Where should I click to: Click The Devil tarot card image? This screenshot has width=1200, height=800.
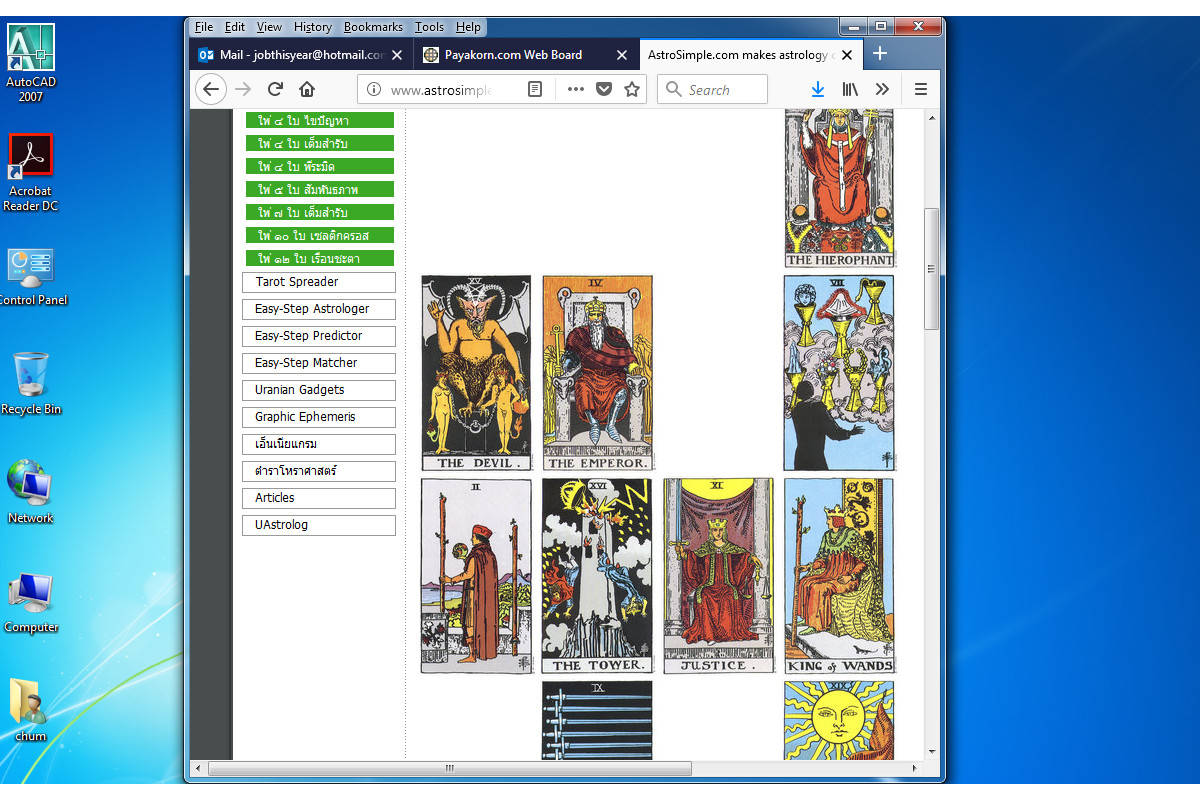click(x=476, y=373)
